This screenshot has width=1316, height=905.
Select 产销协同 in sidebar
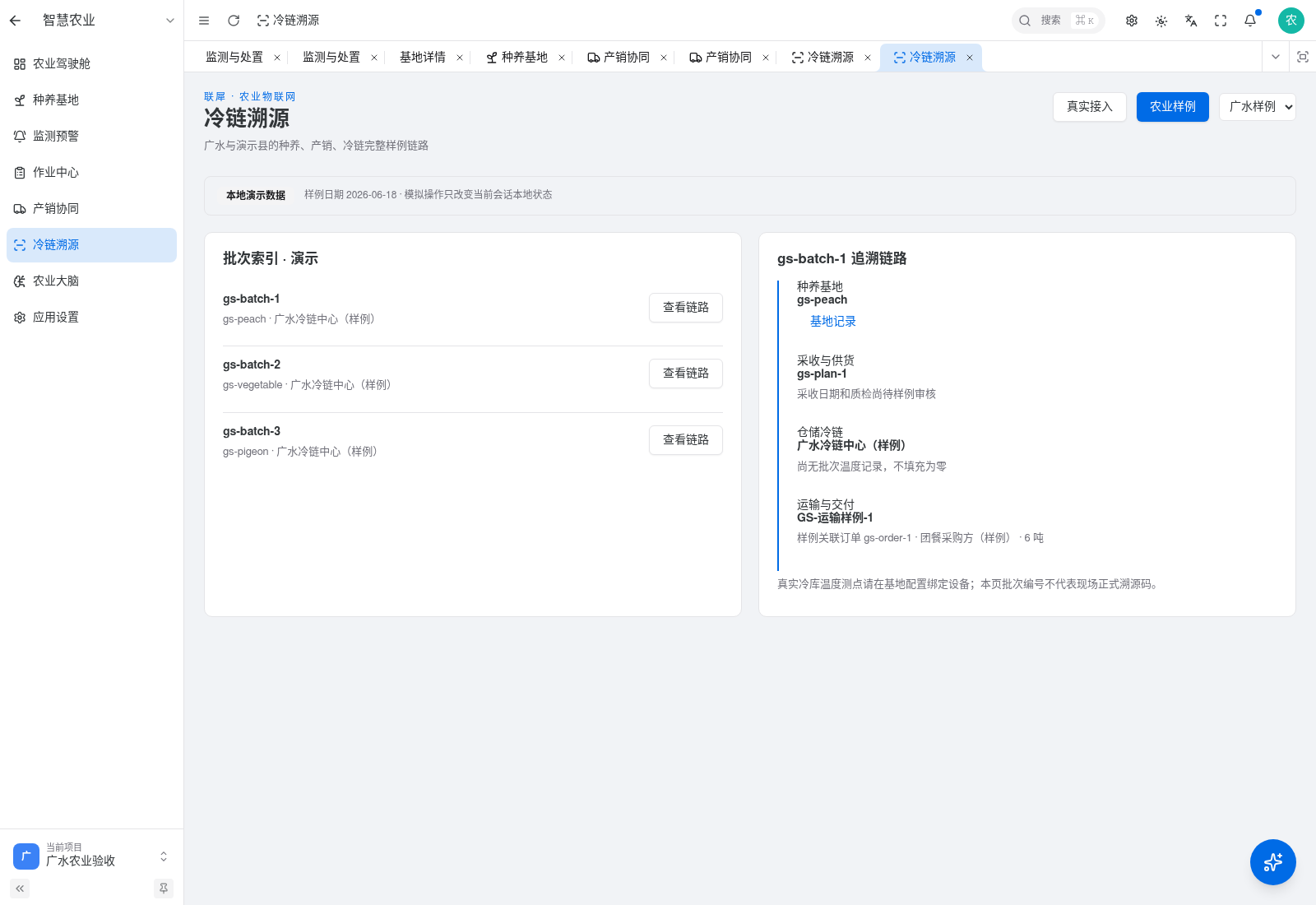point(91,209)
